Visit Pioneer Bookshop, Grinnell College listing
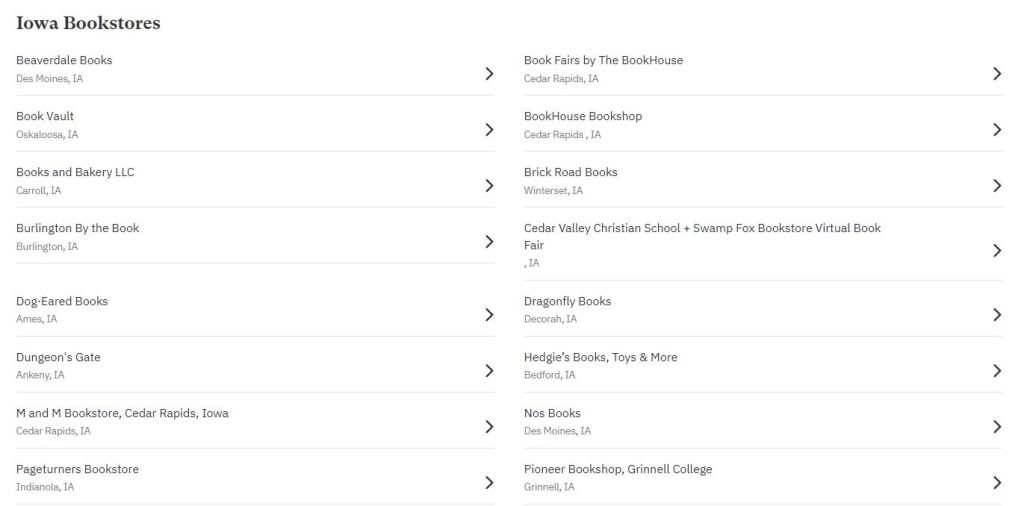The height and width of the screenshot is (506, 1024). click(618, 469)
